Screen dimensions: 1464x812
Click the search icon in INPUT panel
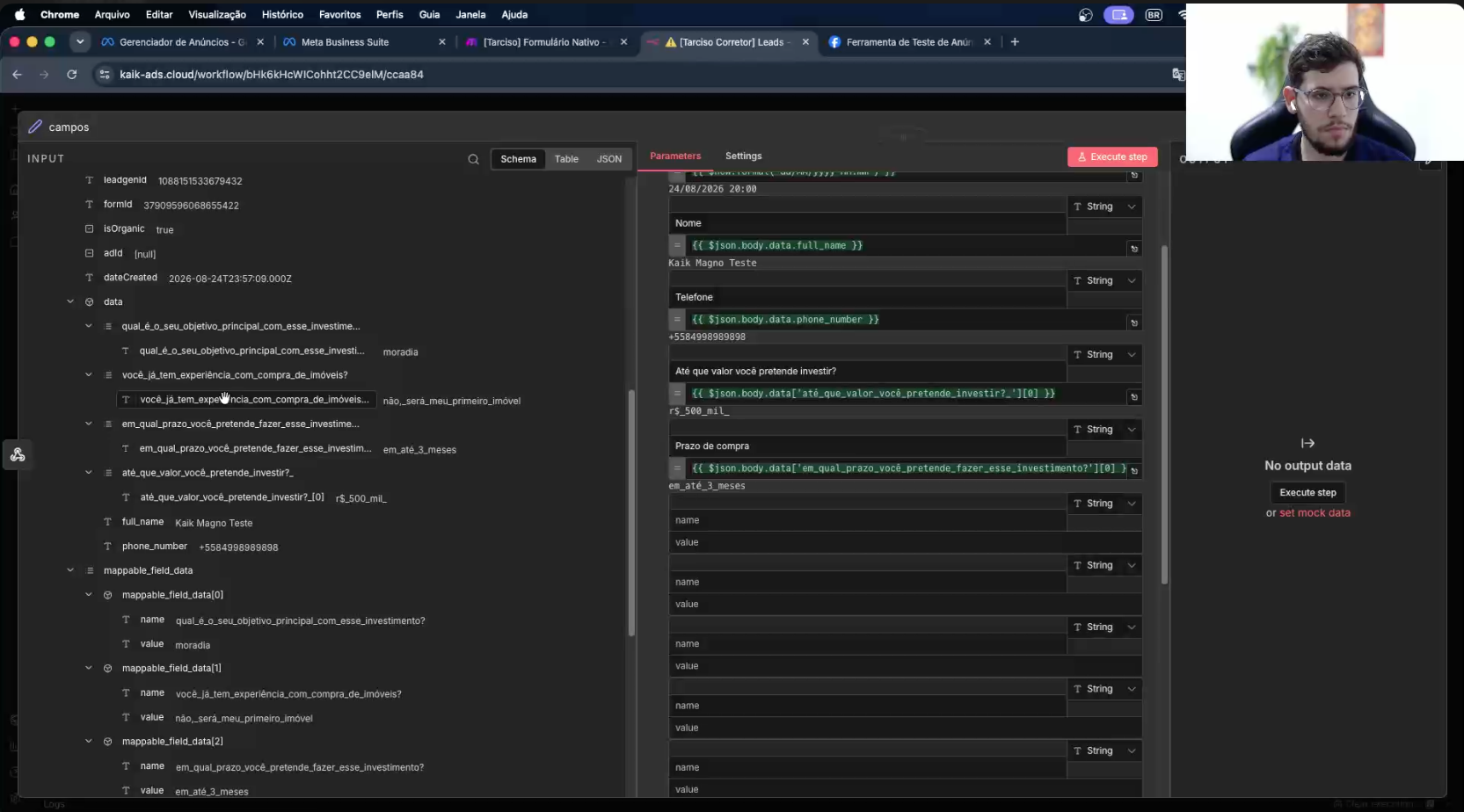[473, 159]
